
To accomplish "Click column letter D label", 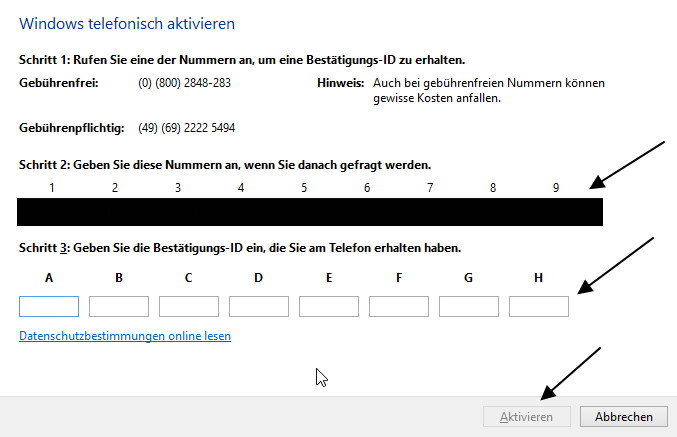I will [259, 278].
